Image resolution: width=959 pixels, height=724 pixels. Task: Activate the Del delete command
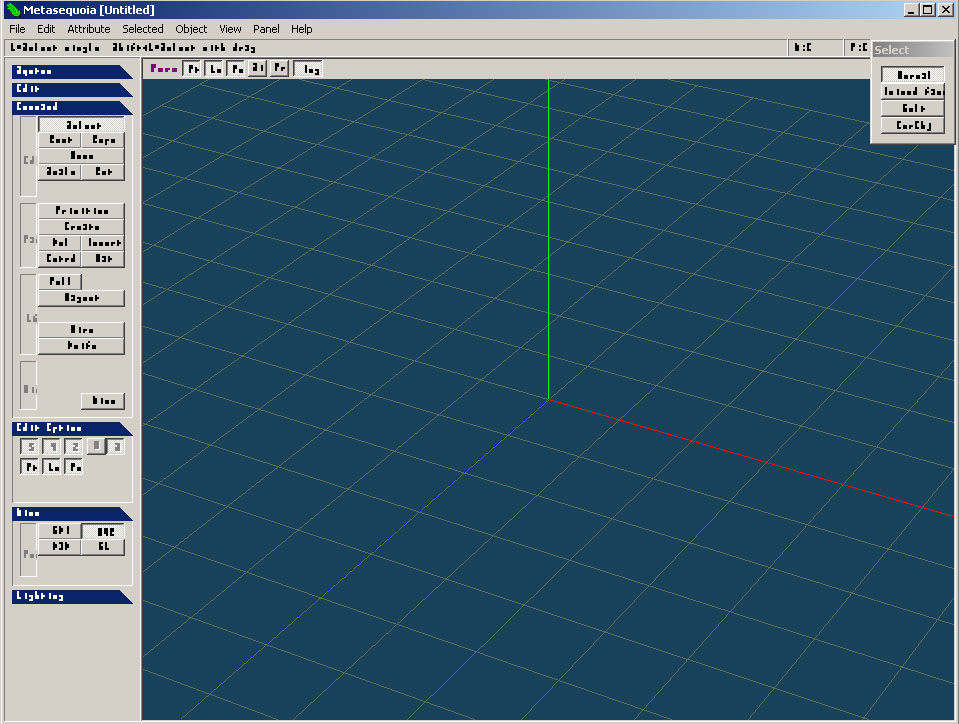point(60,243)
